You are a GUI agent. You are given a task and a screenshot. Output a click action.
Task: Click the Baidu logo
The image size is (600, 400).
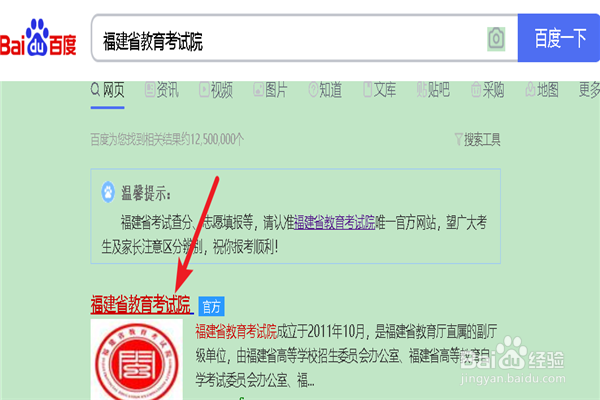38,38
